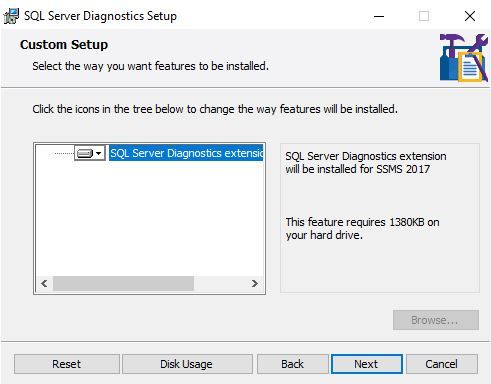Click 'This feature requires 1380KB' text

pyautogui.click(x=362, y=228)
